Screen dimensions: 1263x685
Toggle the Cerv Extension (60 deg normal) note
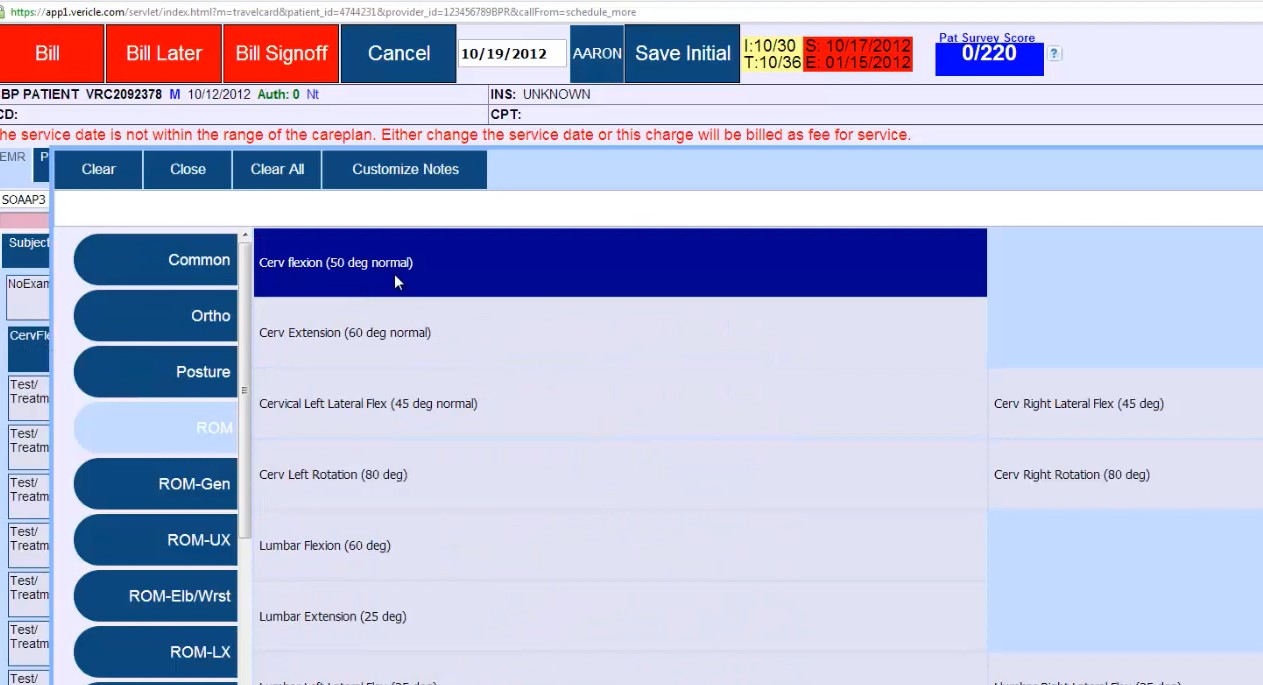pos(620,332)
